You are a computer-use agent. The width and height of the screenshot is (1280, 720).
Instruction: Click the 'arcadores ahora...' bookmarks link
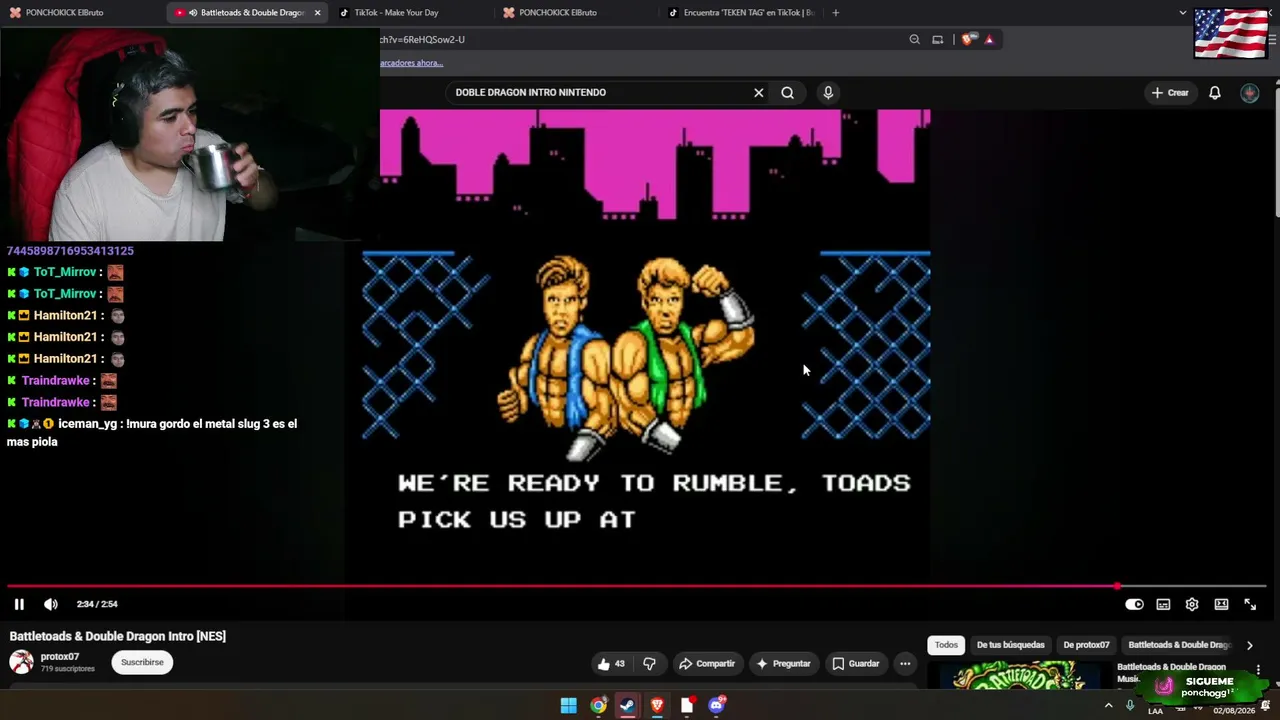(411, 63)
